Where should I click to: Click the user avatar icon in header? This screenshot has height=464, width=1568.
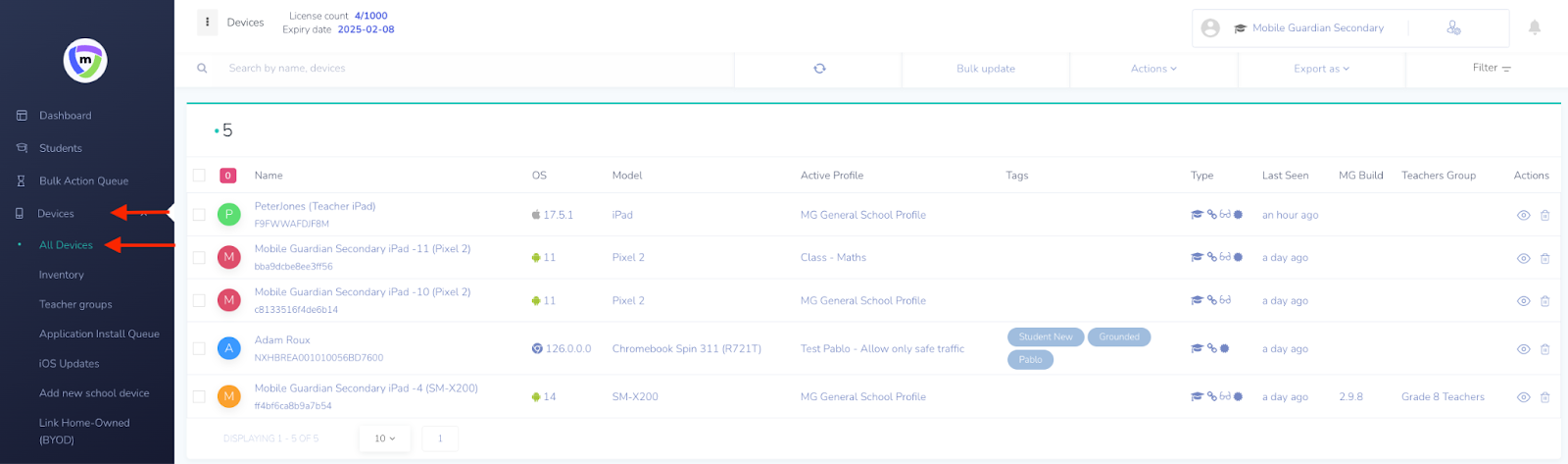click(1210, 28)
